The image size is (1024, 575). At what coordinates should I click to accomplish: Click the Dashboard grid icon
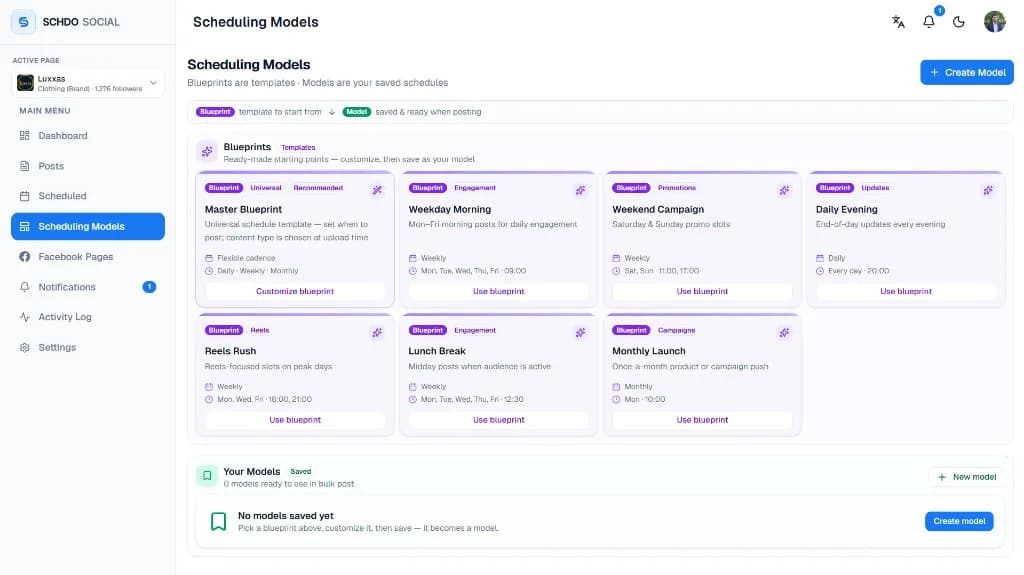[25, 136]
